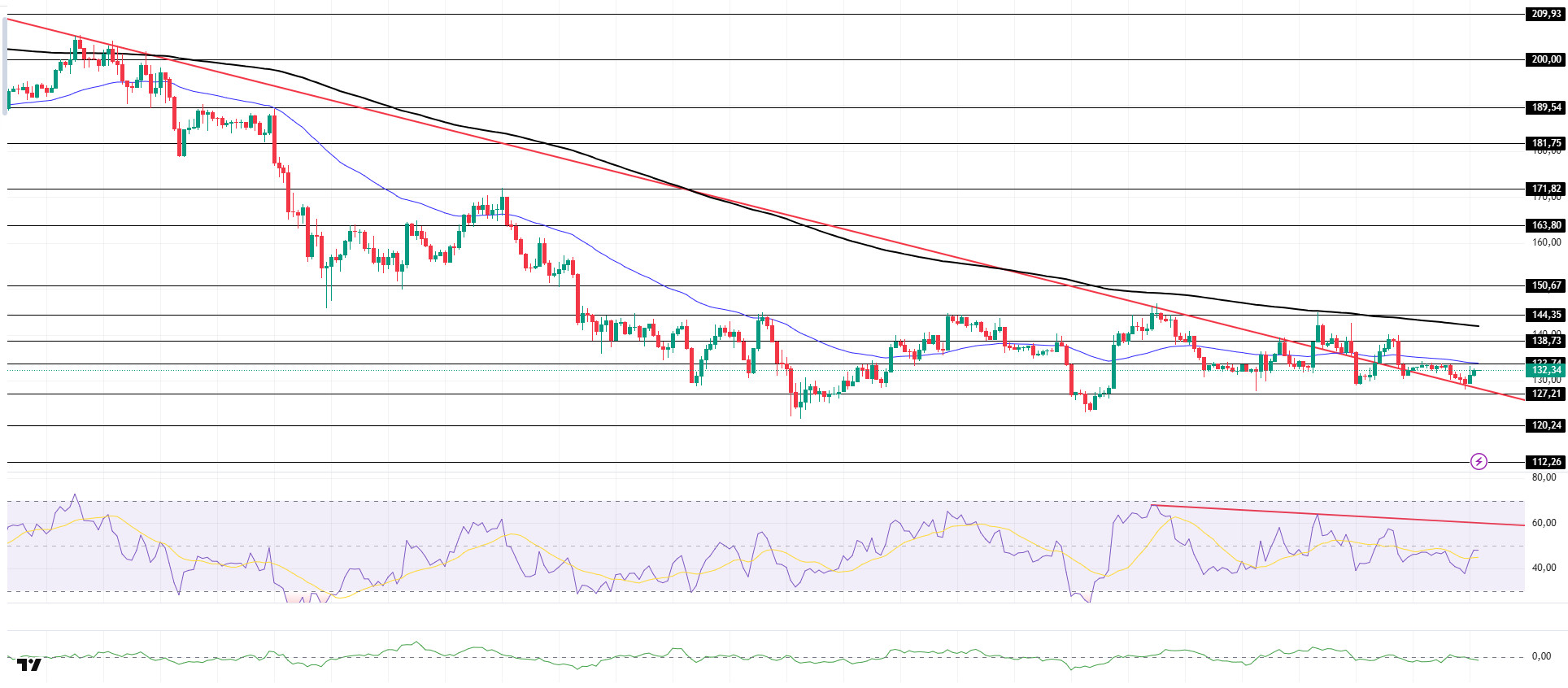Select the 163,80 price level label
The height and width of the screenshot is (688, 1568).
click(x=1545, y=225)
